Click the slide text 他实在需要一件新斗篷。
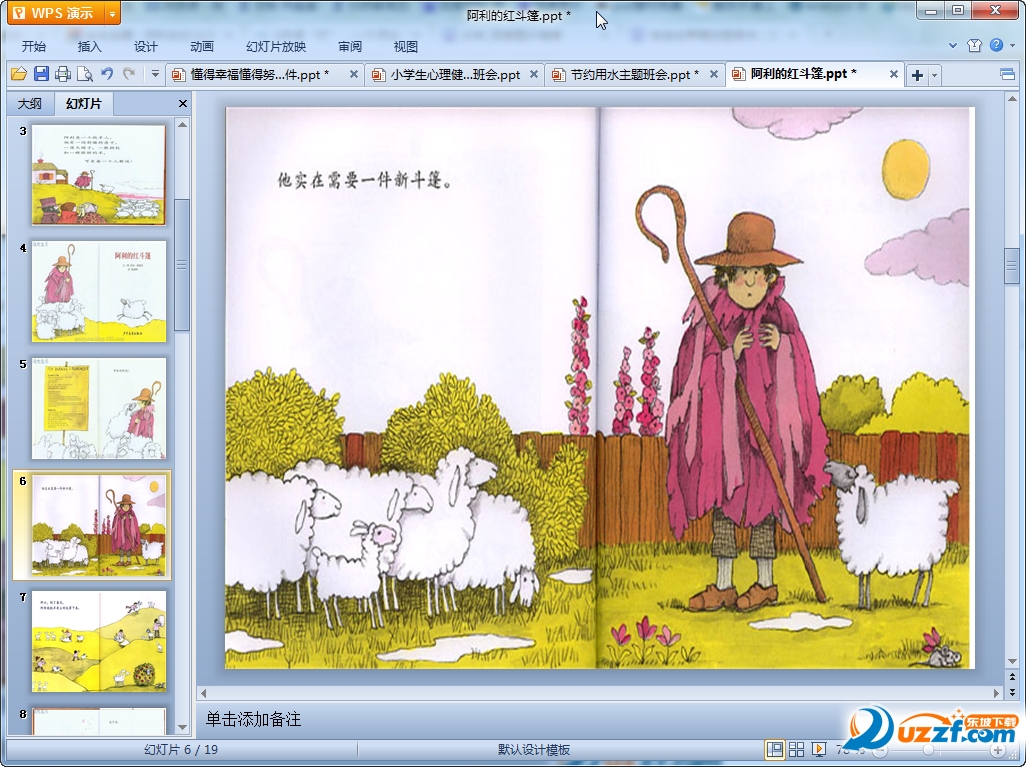 364,180
